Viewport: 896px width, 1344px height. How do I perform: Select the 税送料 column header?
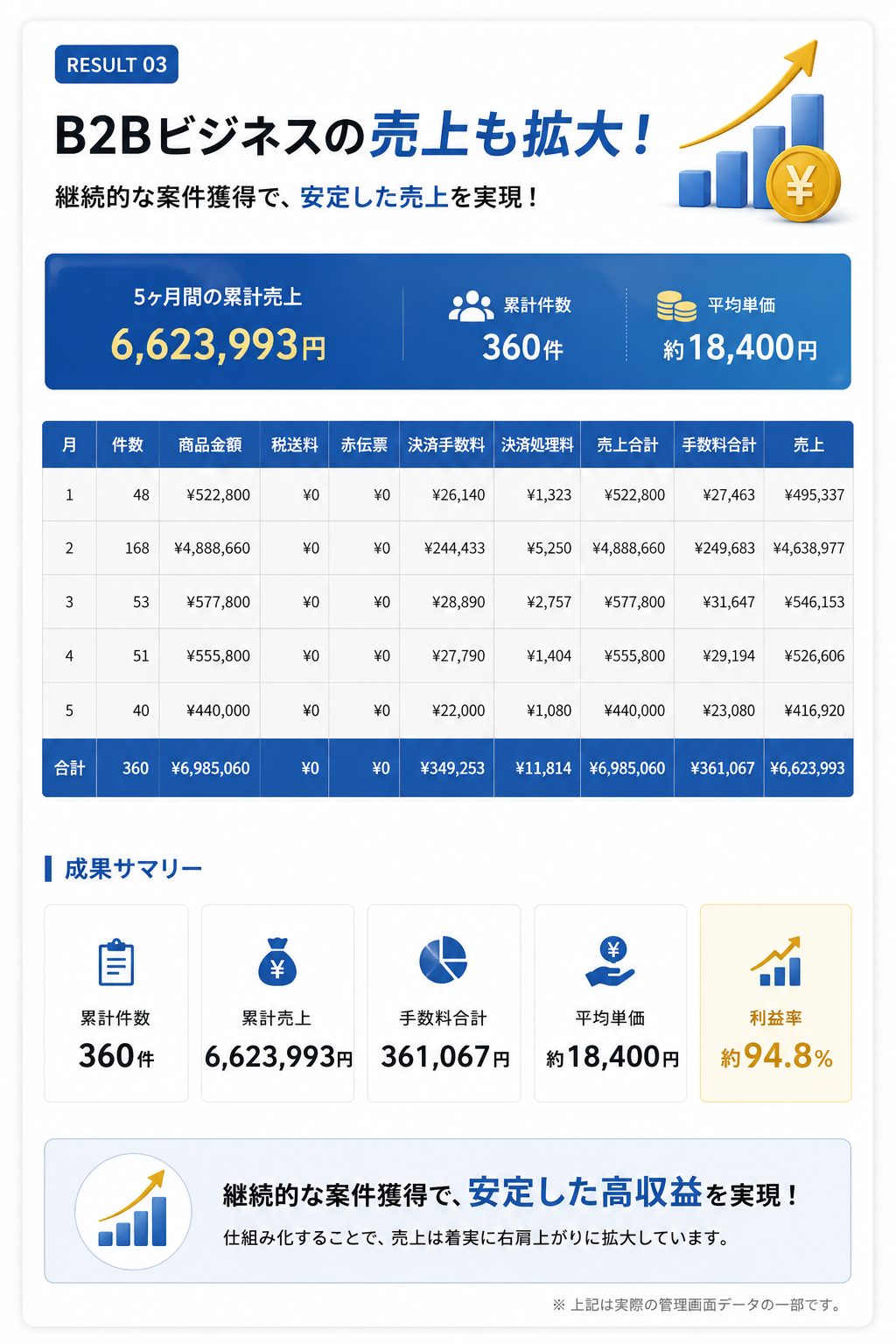295,444
